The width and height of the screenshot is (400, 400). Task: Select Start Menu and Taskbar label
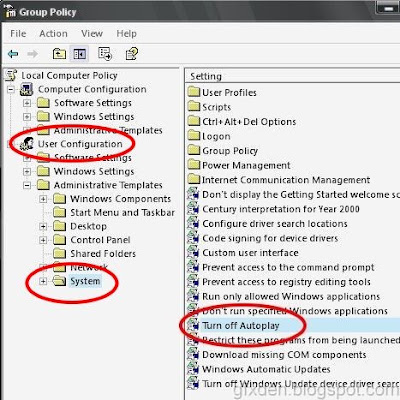tap(122, 213)
